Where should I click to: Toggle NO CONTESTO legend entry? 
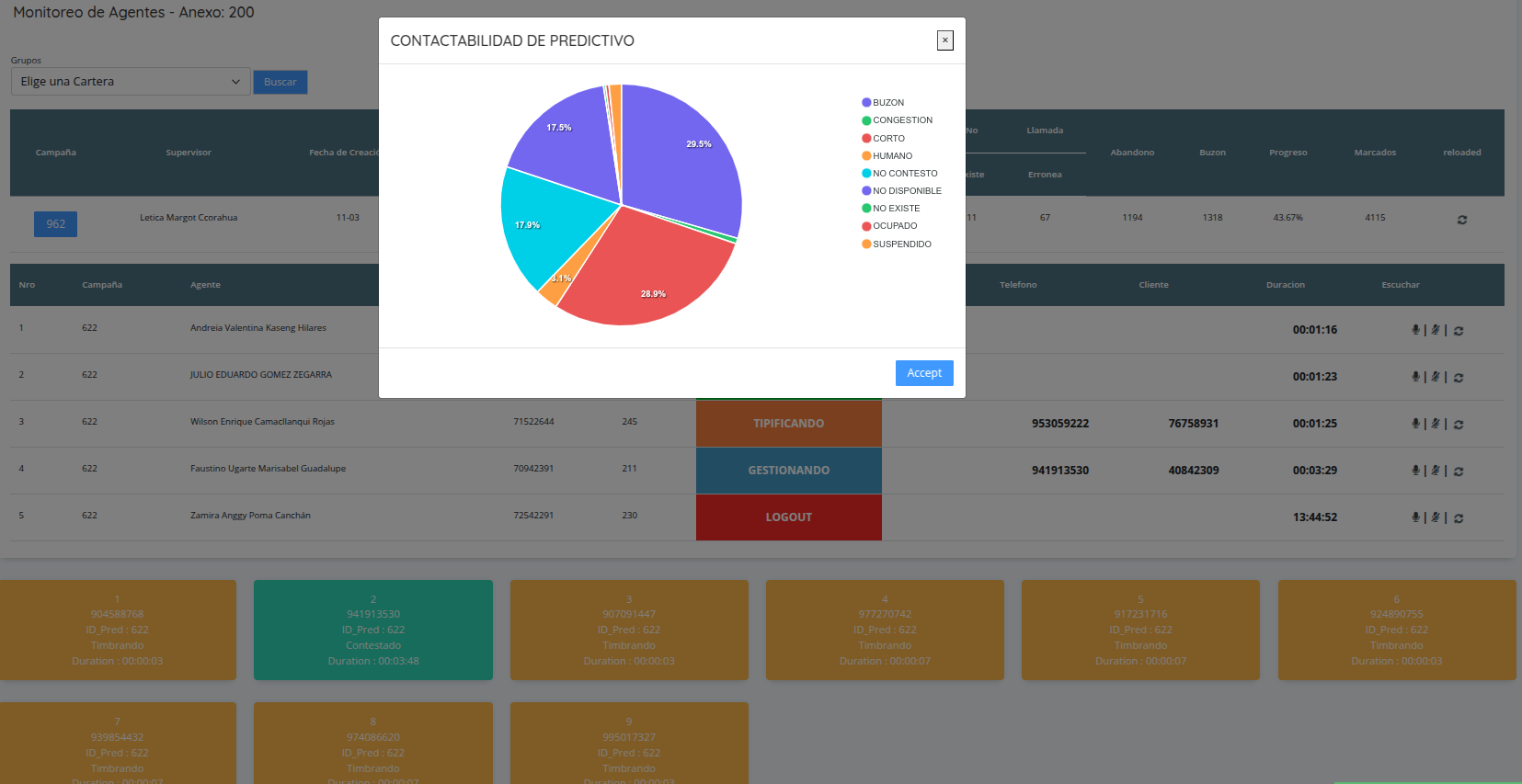tap(899, 174)
